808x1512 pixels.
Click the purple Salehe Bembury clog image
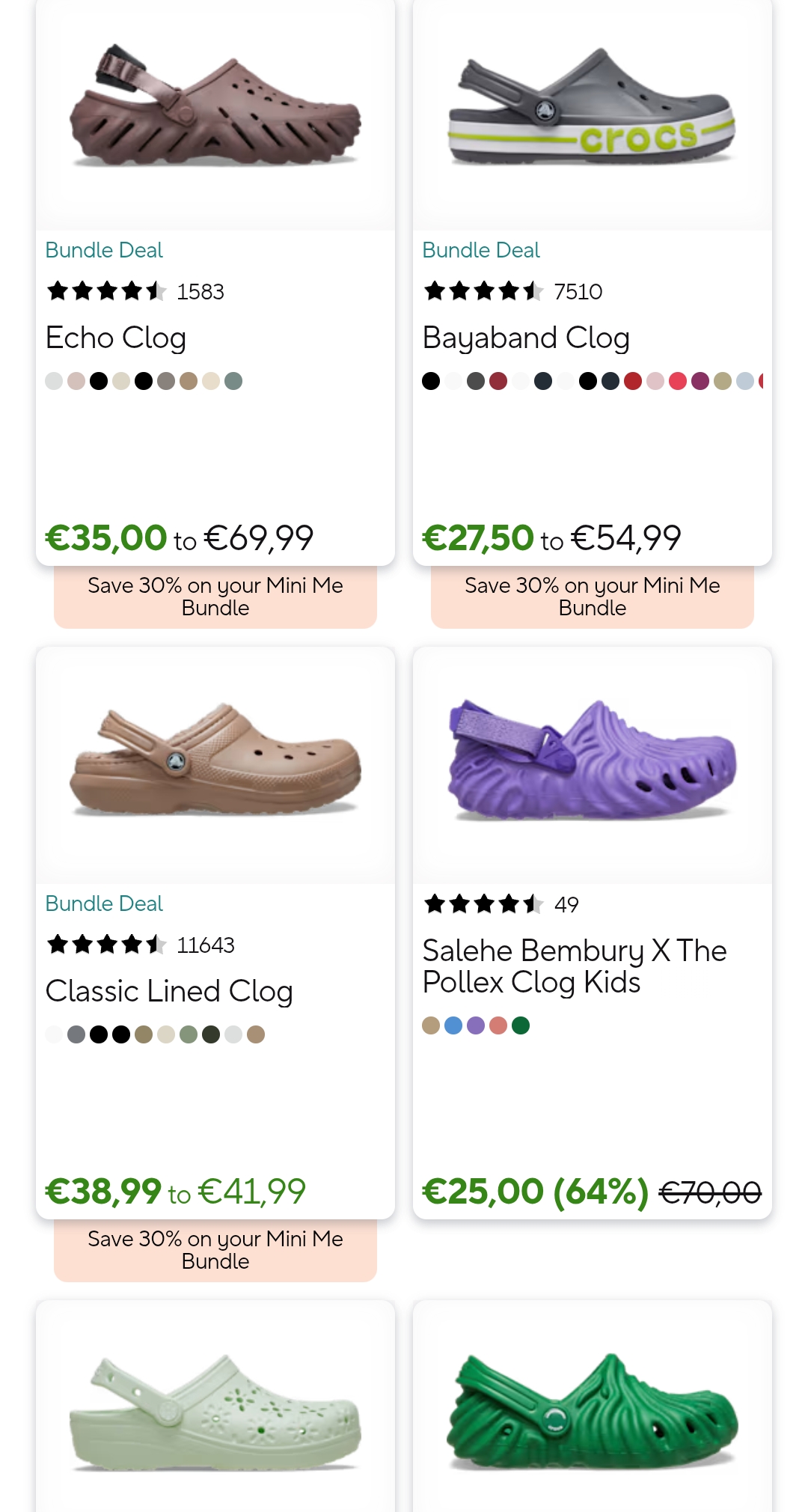592,763
